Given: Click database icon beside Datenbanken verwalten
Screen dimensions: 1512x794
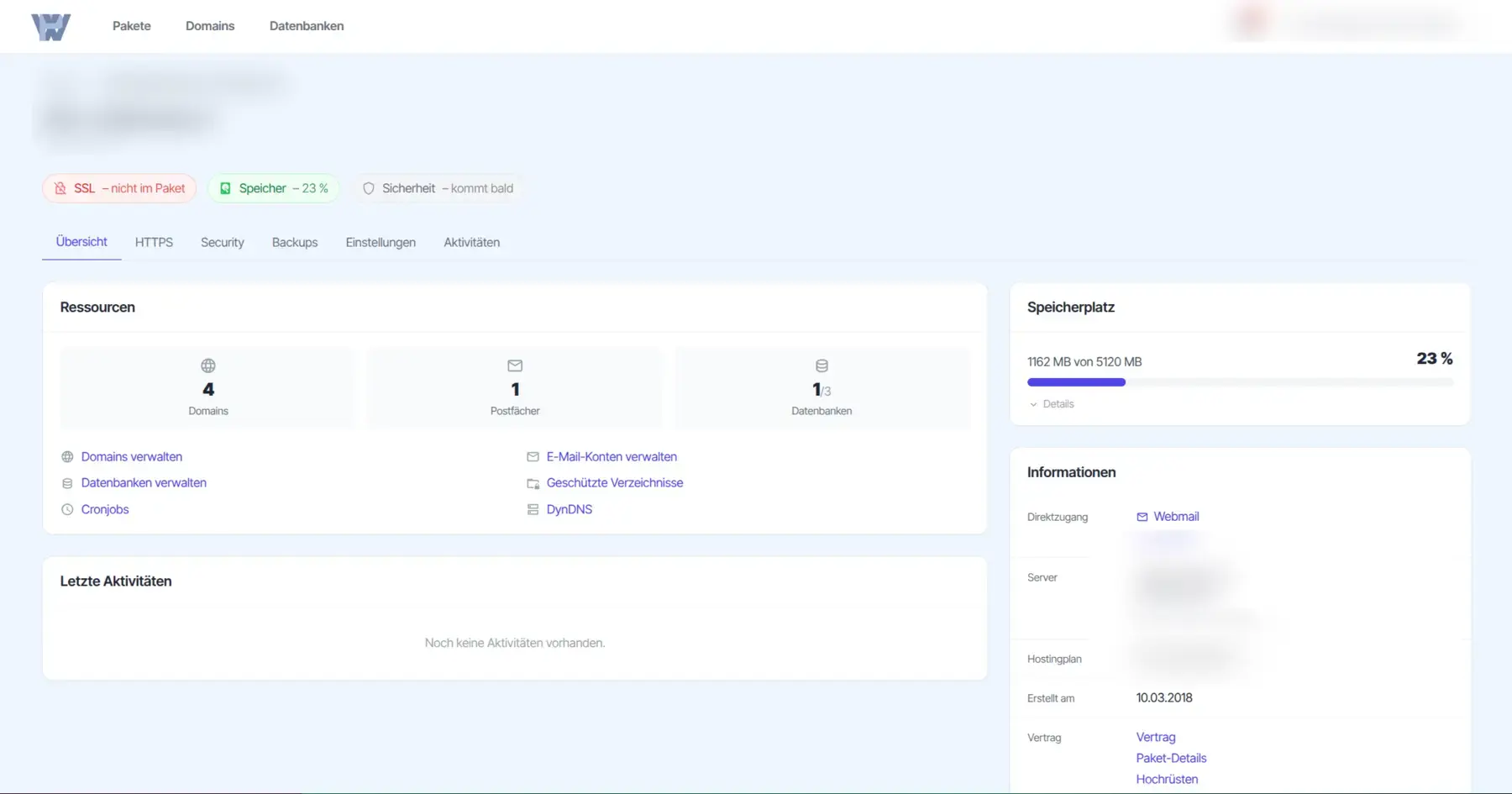Looking at the screenshot, I should click(67, 483).
